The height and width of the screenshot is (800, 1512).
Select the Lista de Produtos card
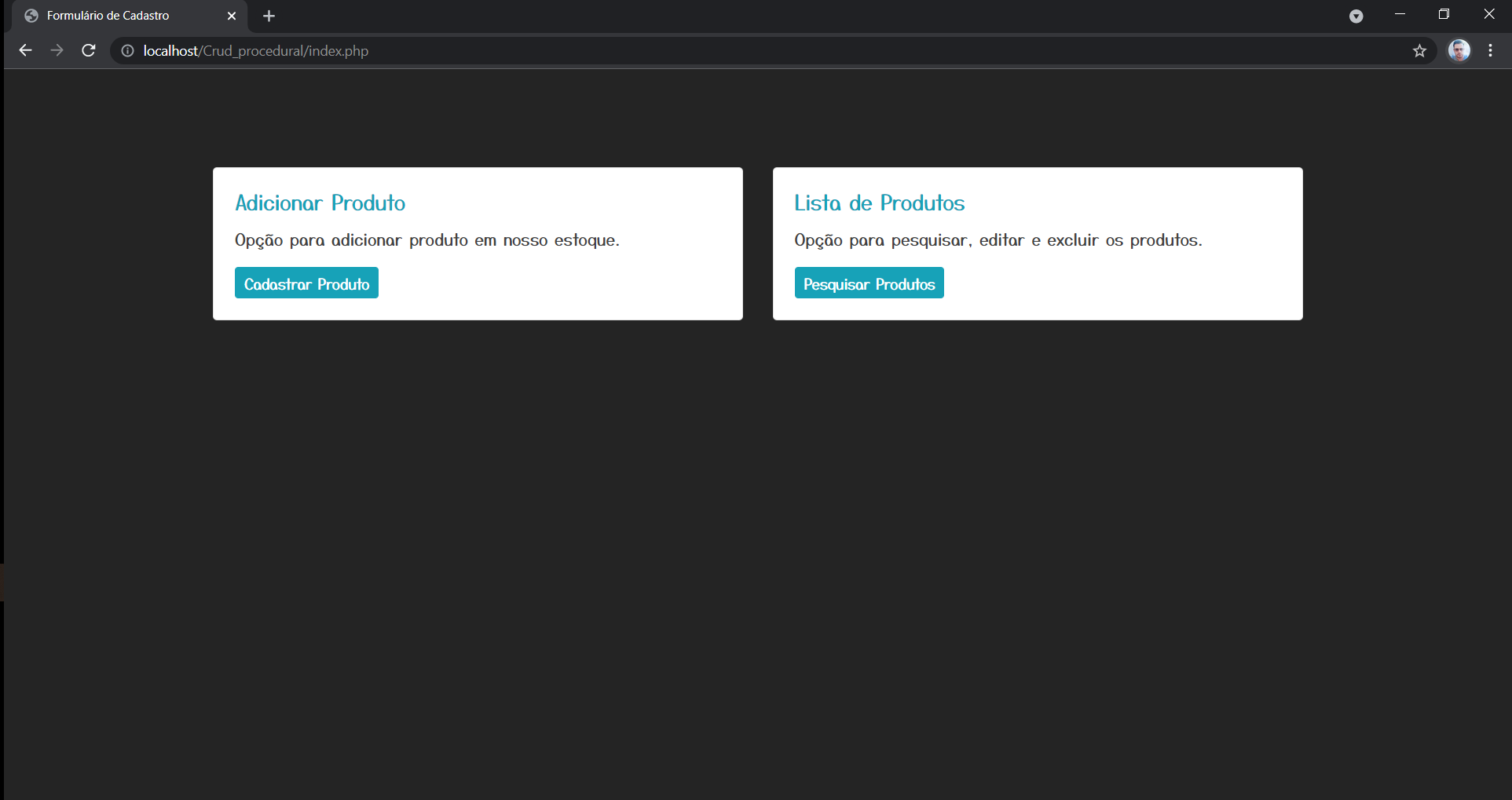(1037, 243)
